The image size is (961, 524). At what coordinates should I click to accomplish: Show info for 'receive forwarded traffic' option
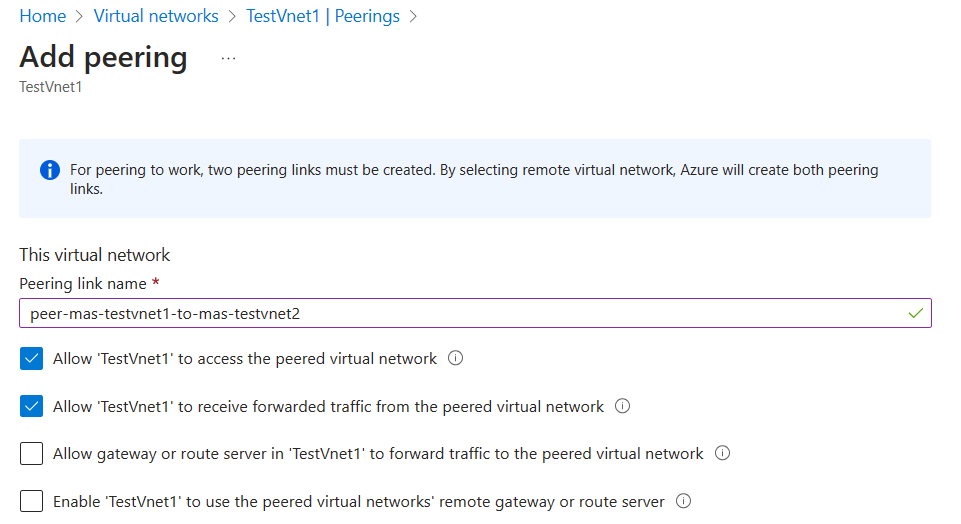[x=622, y=406]
